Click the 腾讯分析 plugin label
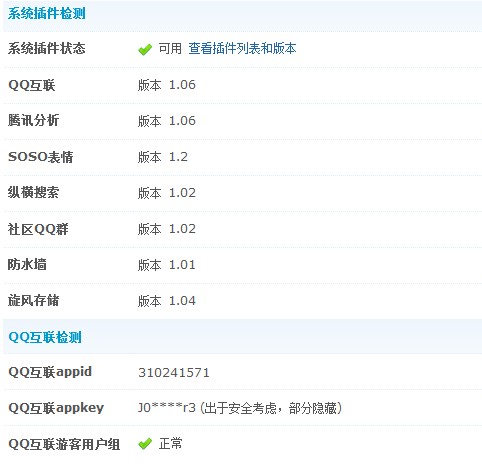The image size is (482, 468). click(33, 120)
